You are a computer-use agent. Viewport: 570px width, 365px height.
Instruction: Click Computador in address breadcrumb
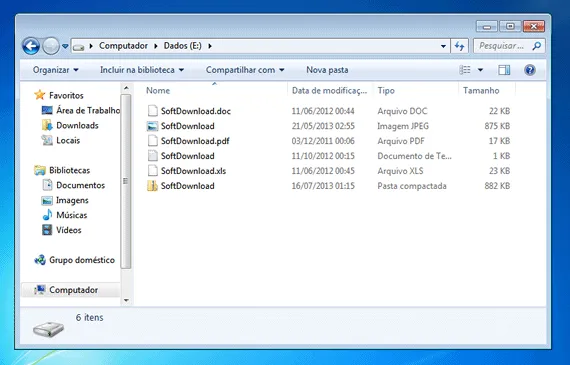click(123, 46)
